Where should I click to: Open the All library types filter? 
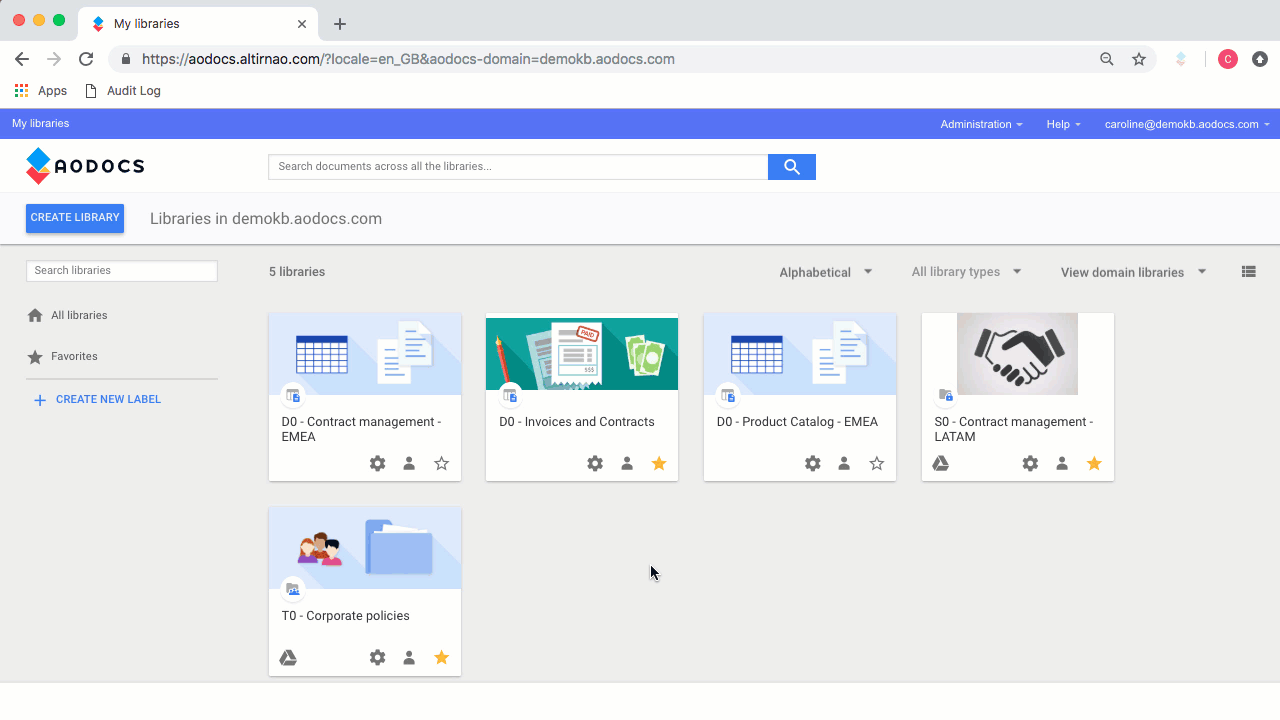pyautogui.click(x=966, y=272)
